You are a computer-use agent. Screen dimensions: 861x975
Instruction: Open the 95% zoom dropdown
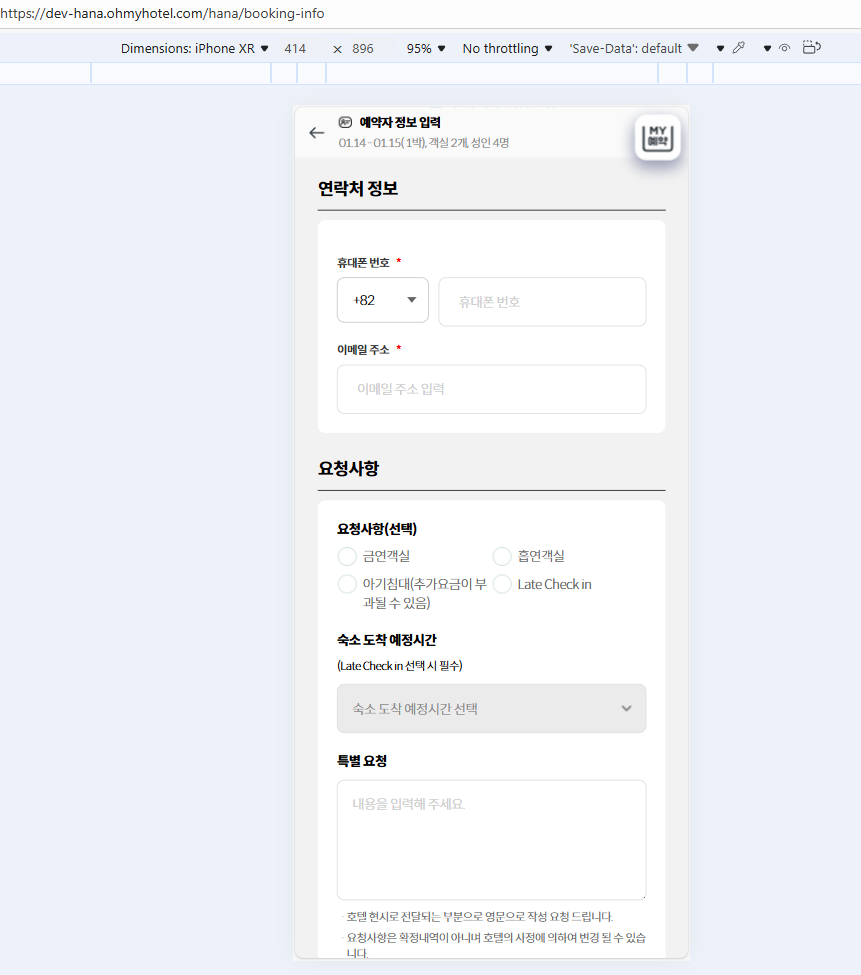coord(426,49)
